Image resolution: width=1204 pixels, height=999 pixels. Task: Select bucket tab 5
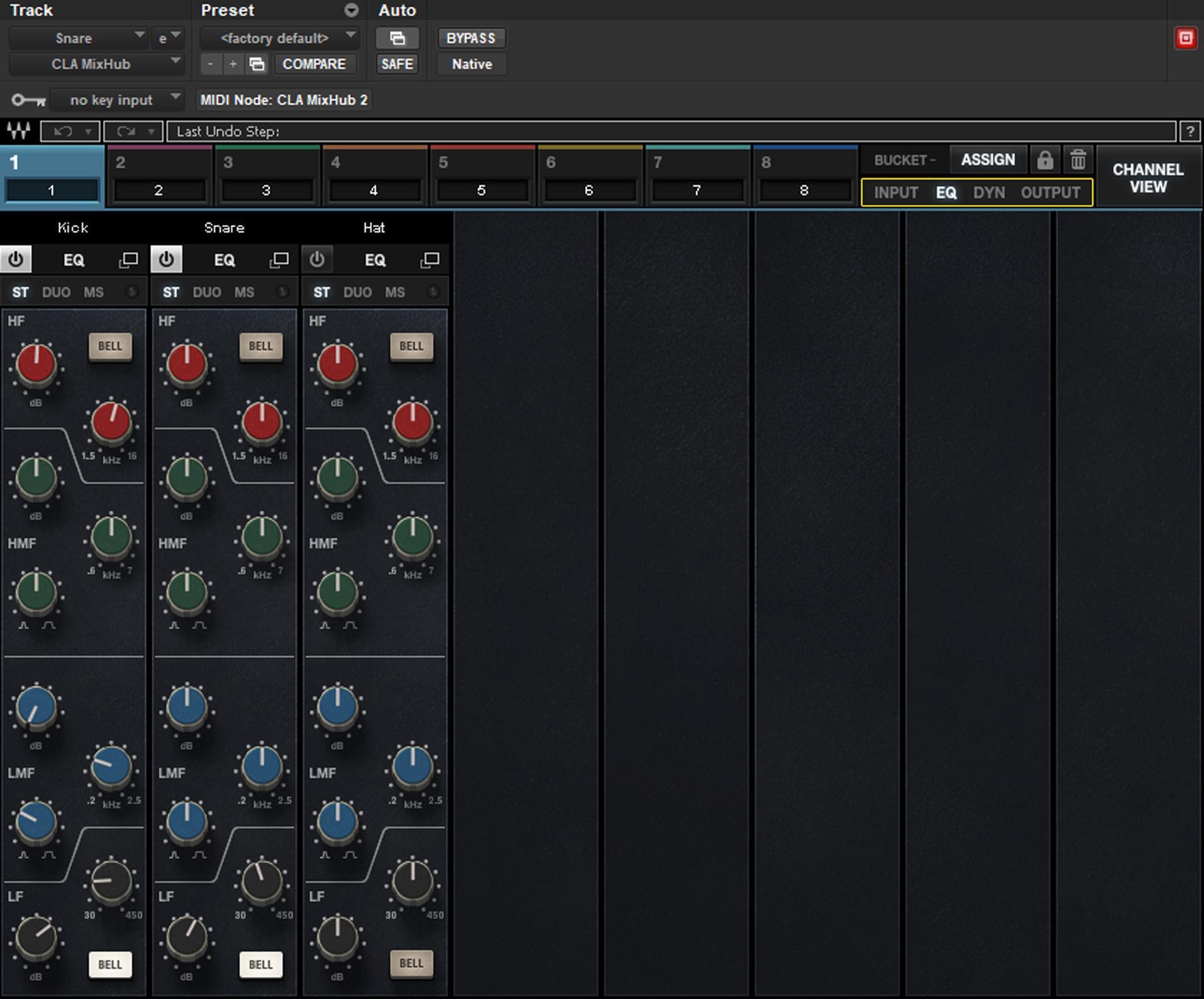coord(482,176)
